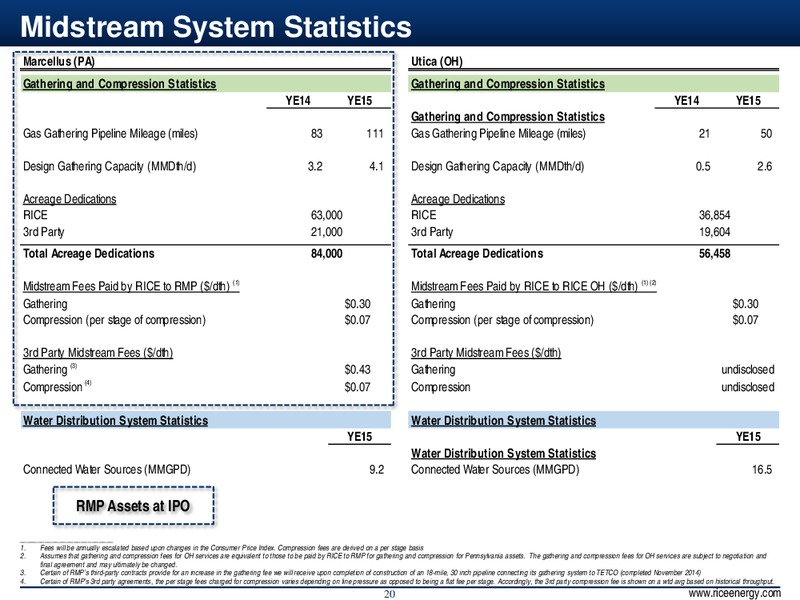This screenshot has height=600, width=800.
Task: Click 'Midstream Fees Paid by RICE to RMP' subheading
Action: [x=131, y=286]
